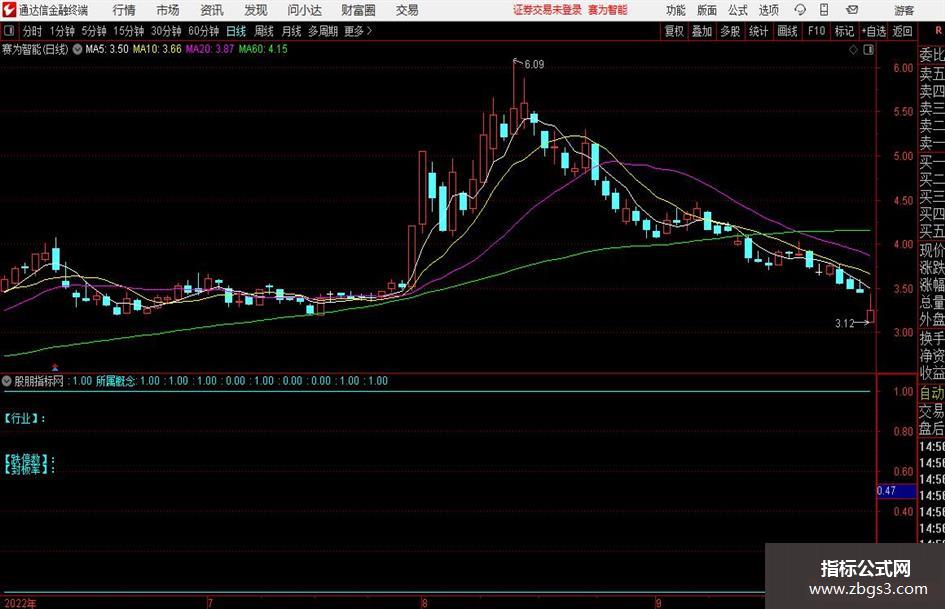Expand the 更多 period options
This screenshot has width=945, height=609.
click(358, 31)
